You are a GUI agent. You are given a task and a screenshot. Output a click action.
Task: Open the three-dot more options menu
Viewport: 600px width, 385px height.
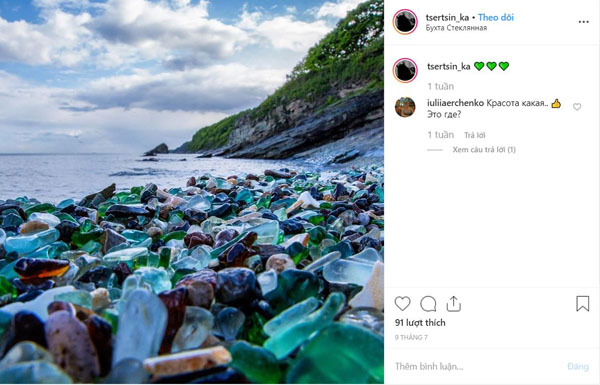(x=584, y=22)
